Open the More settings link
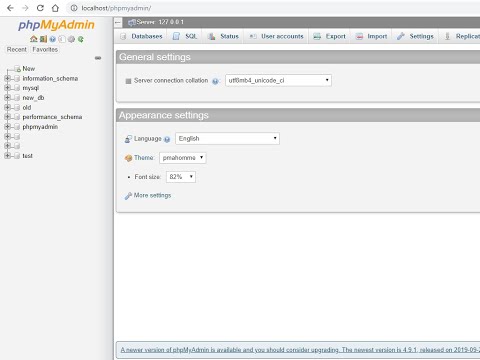Image resolution: width=480 pixels, height=360 pixels. (152, 196)
